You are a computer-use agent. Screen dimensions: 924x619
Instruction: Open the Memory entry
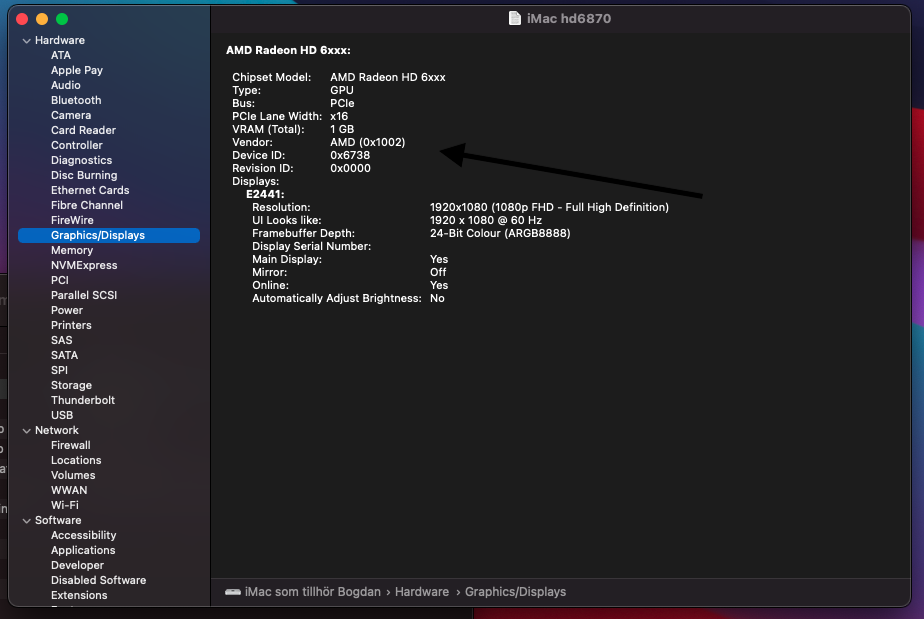[x=72, y=250]
